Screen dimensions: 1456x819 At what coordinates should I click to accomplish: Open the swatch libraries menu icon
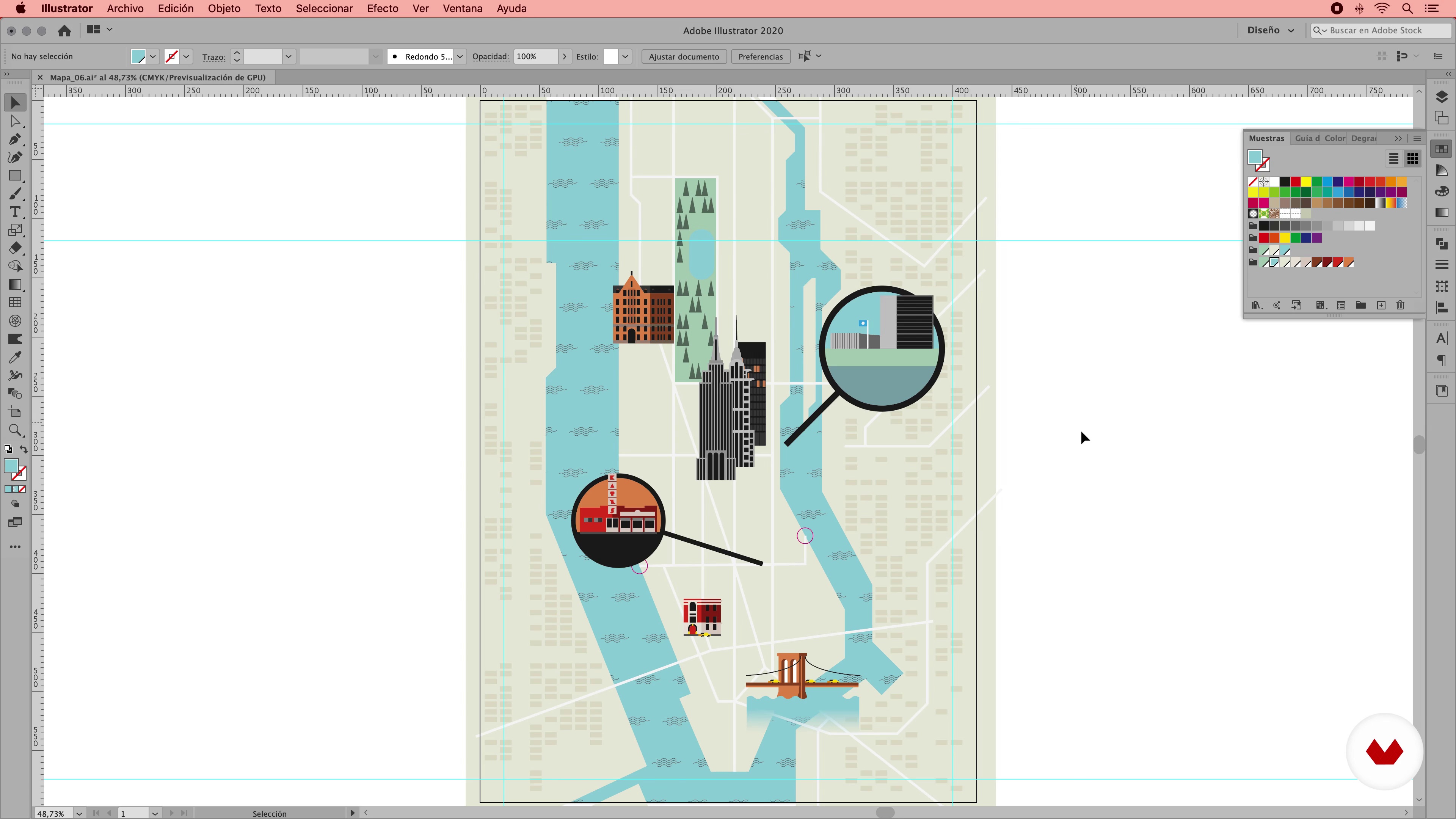[1256, 305]
